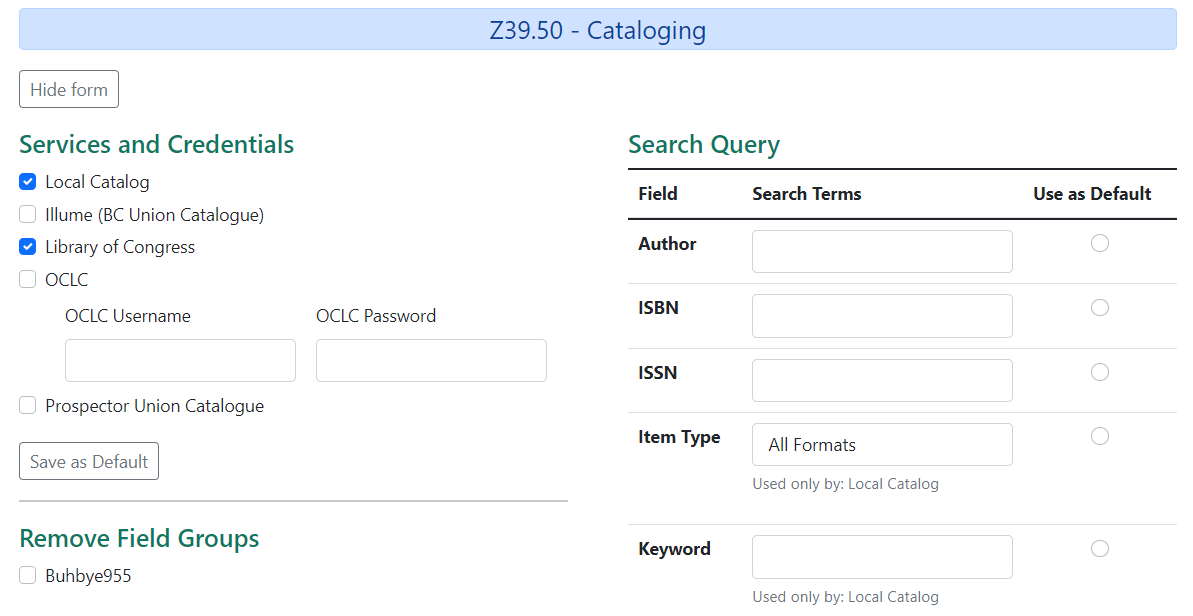Disable the Library of Congress service
This screenshot has height=616, width=1193.
pyautogui.click(x=27, y=246)
